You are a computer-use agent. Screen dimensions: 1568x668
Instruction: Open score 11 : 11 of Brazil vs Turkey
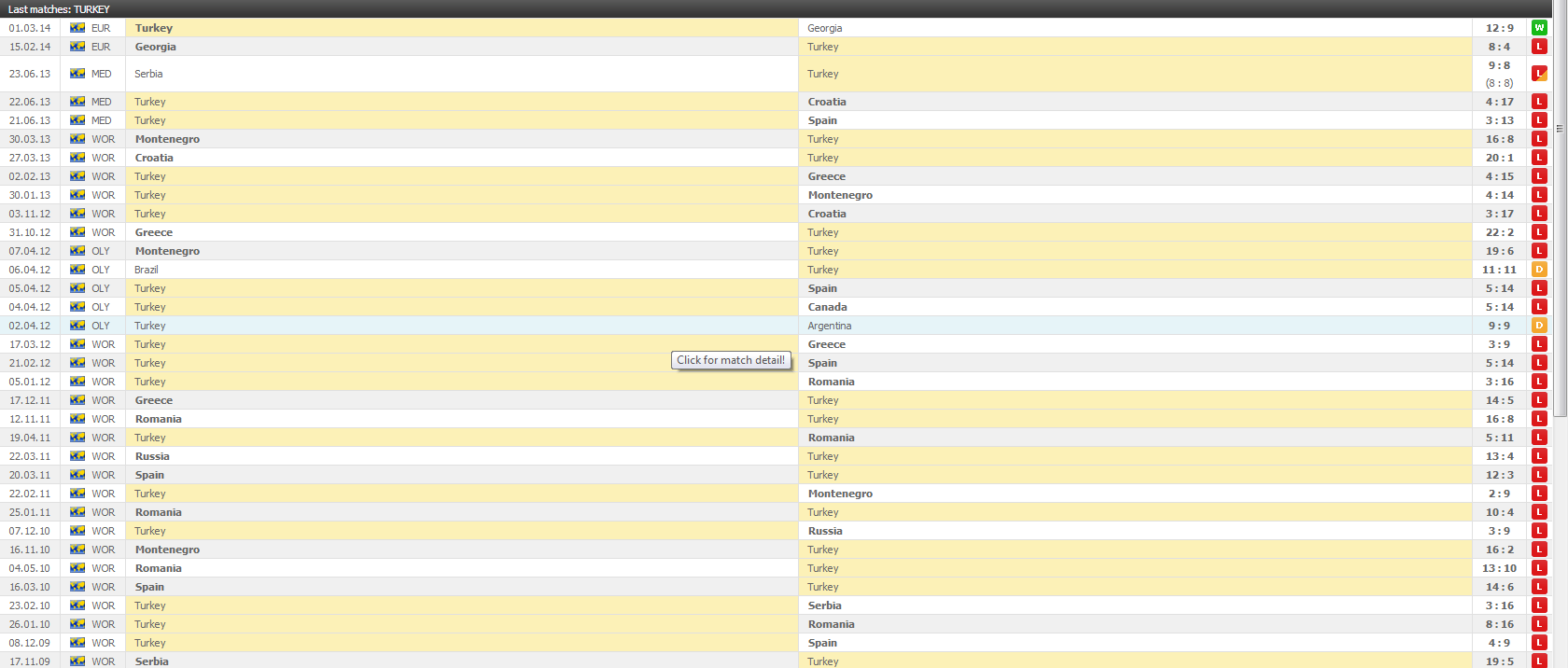[x=1500, y=270]
